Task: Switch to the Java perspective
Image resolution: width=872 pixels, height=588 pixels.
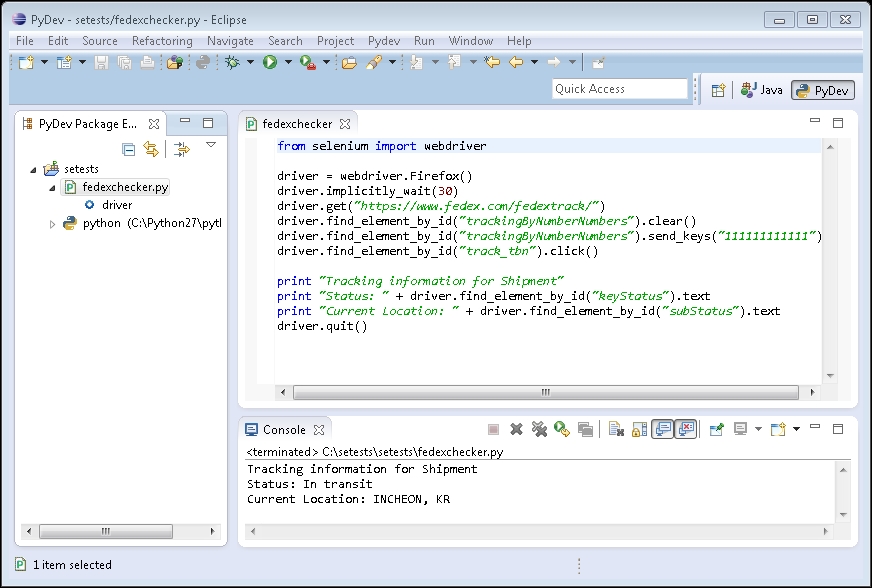Action: [761, 90]
